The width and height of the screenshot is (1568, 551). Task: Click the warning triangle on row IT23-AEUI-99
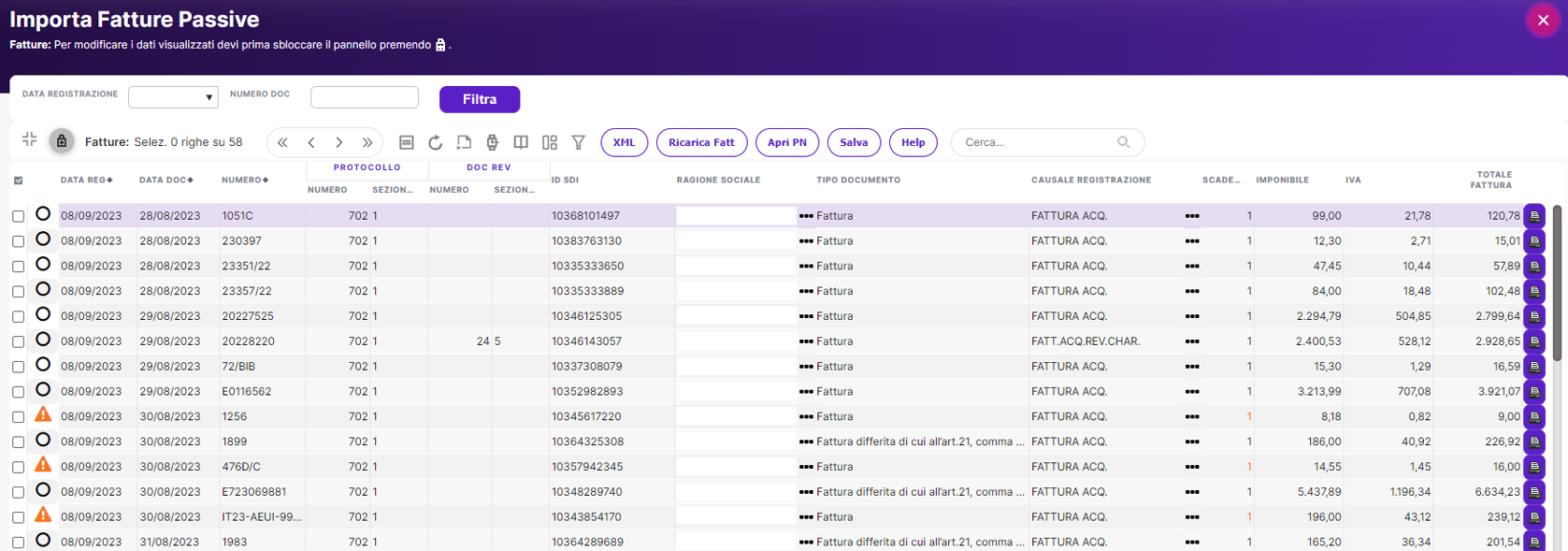pyautogui.click(x=43, y=515)
